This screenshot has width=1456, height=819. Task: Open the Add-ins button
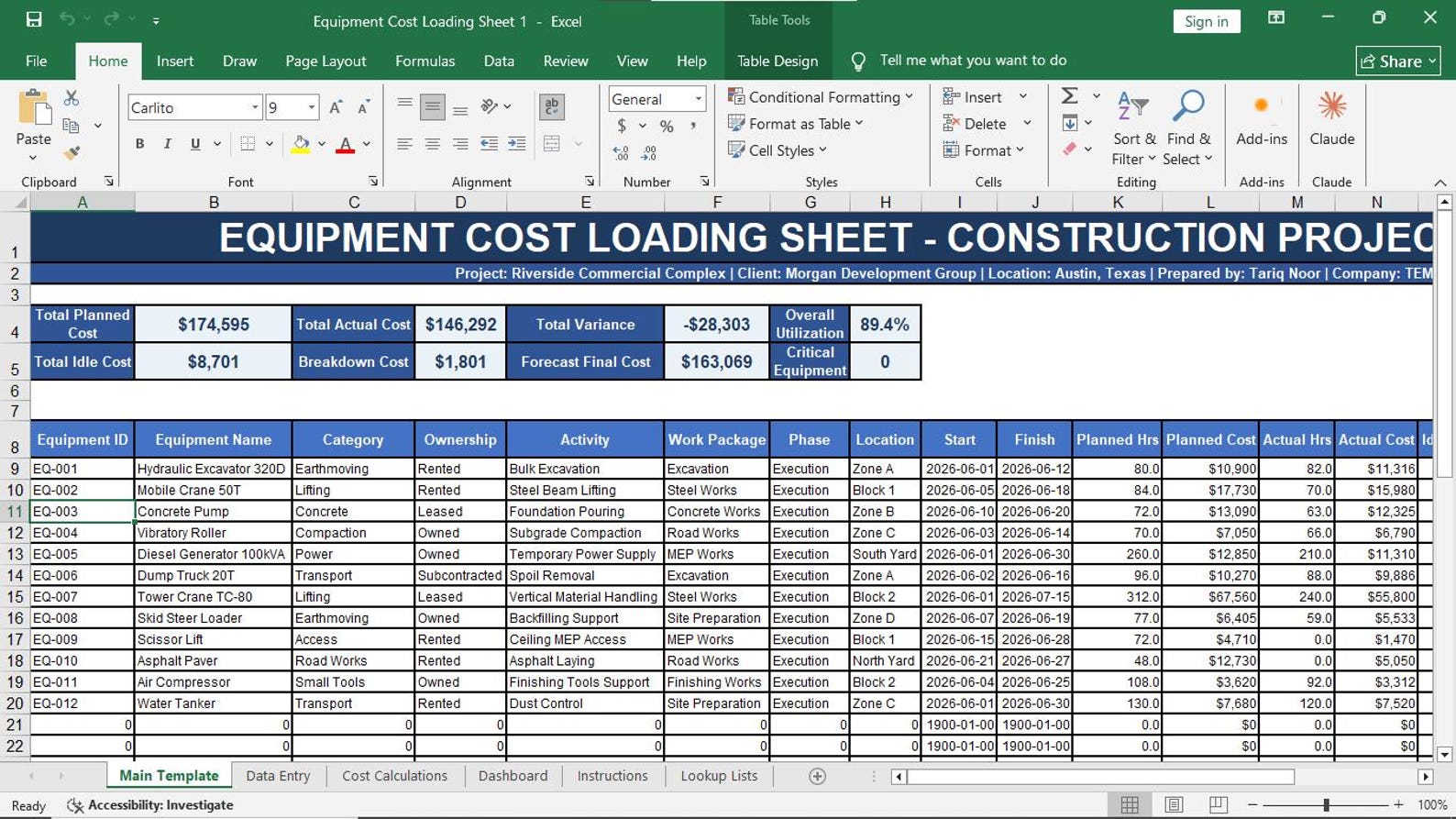1262,119
